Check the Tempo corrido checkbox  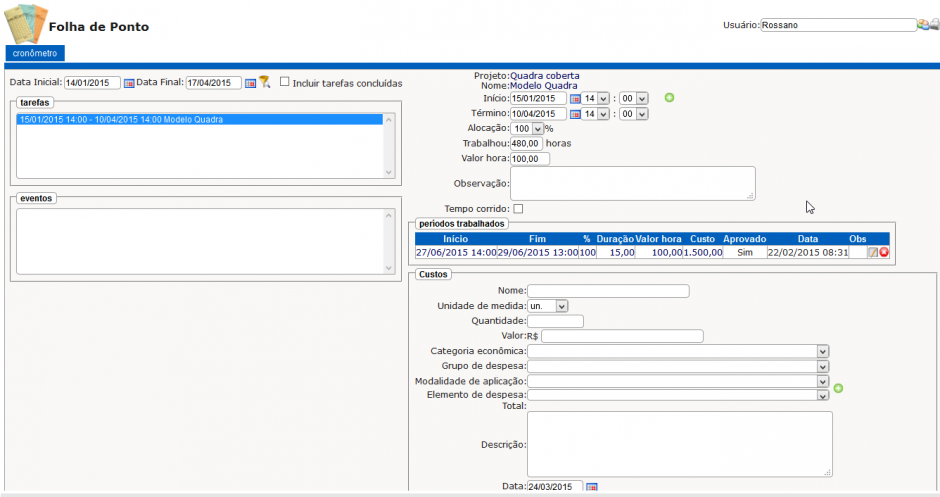518,208
